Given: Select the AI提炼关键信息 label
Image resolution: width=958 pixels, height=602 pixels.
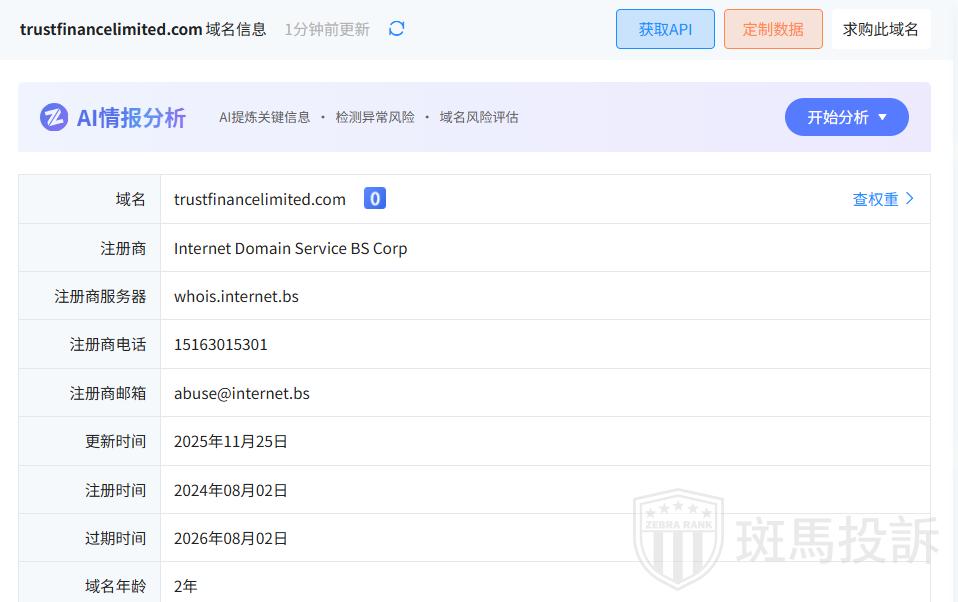Looking at the screenshot, I should [265, 117].
